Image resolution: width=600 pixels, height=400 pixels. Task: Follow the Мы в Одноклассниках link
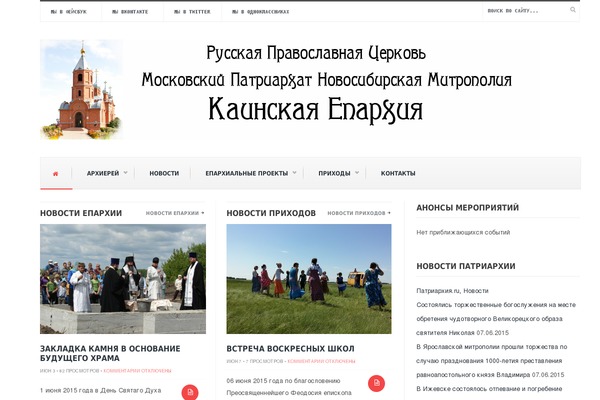coord(261,12)
